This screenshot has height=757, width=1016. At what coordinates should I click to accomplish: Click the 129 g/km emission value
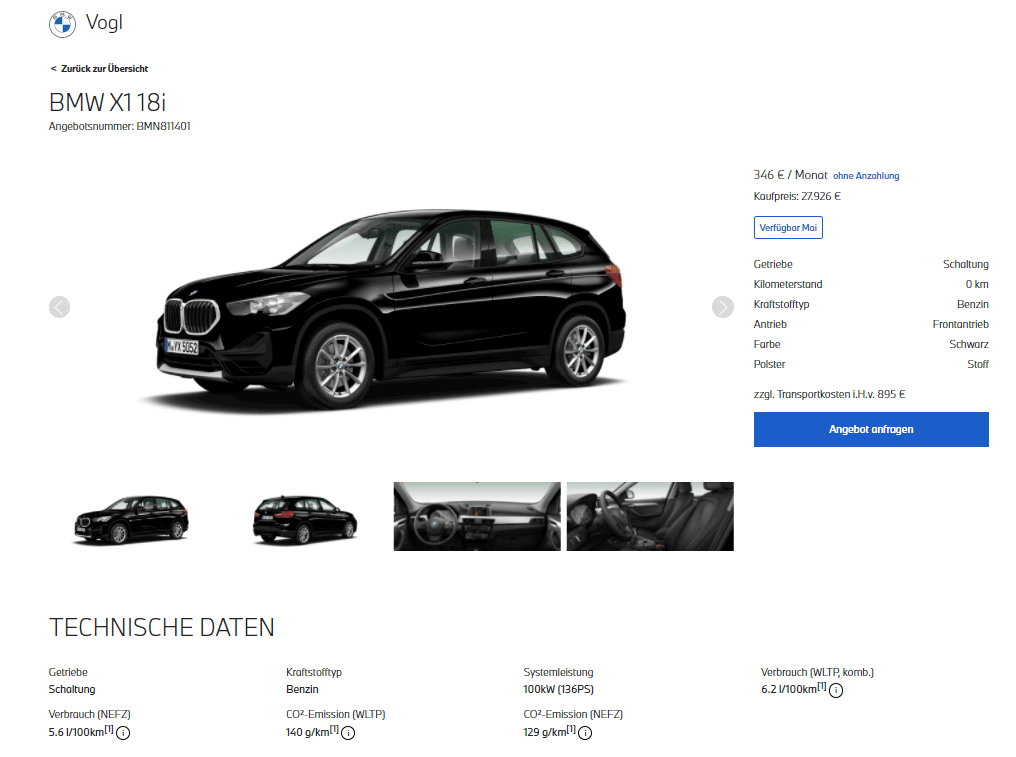pyautogui.click(x=545, y=732)
